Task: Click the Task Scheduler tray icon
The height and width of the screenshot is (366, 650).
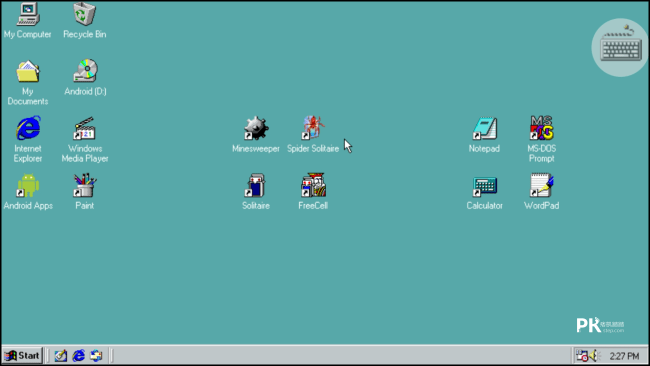Action: point(582,356)
